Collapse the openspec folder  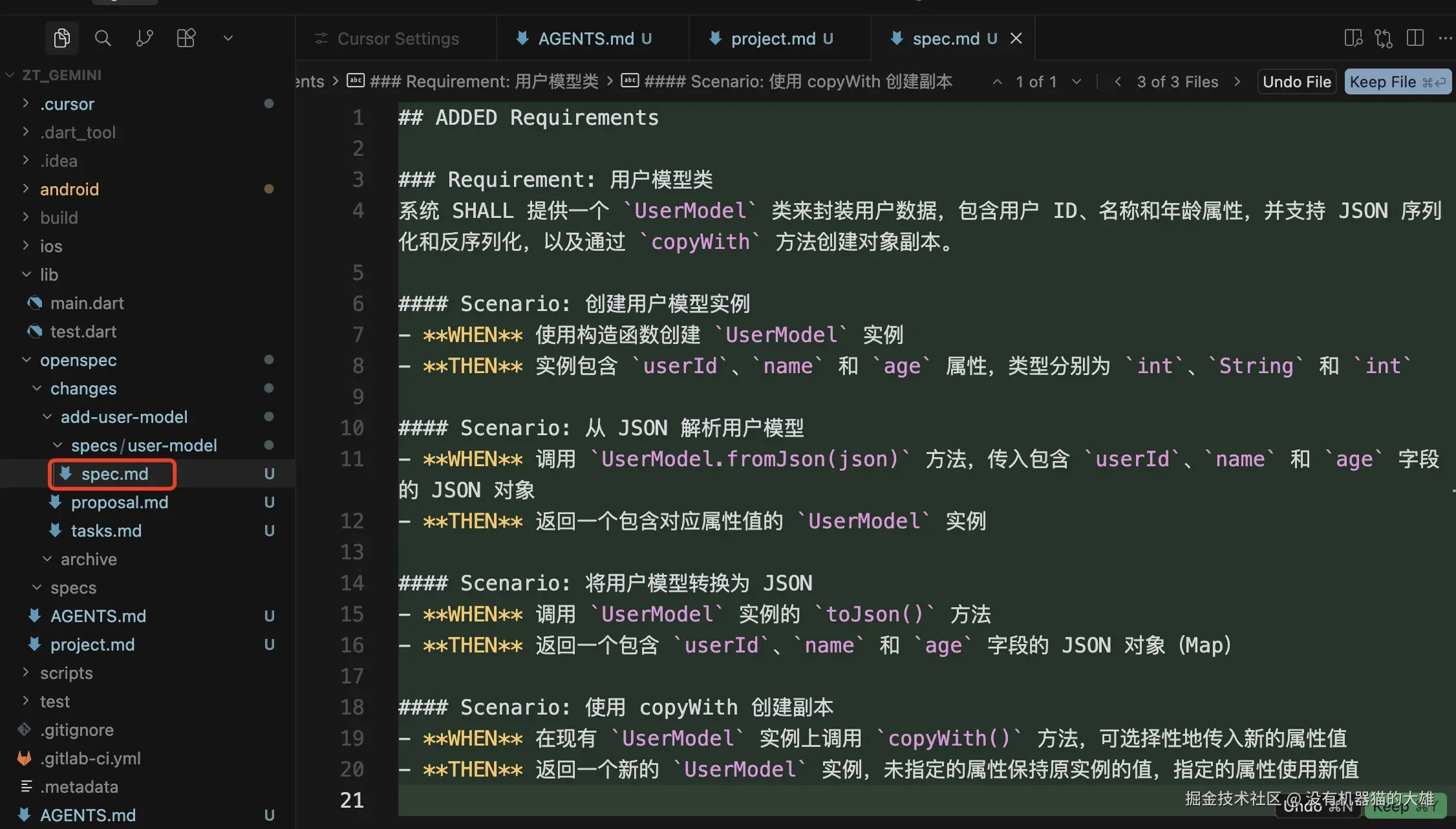tap(78, 360)
